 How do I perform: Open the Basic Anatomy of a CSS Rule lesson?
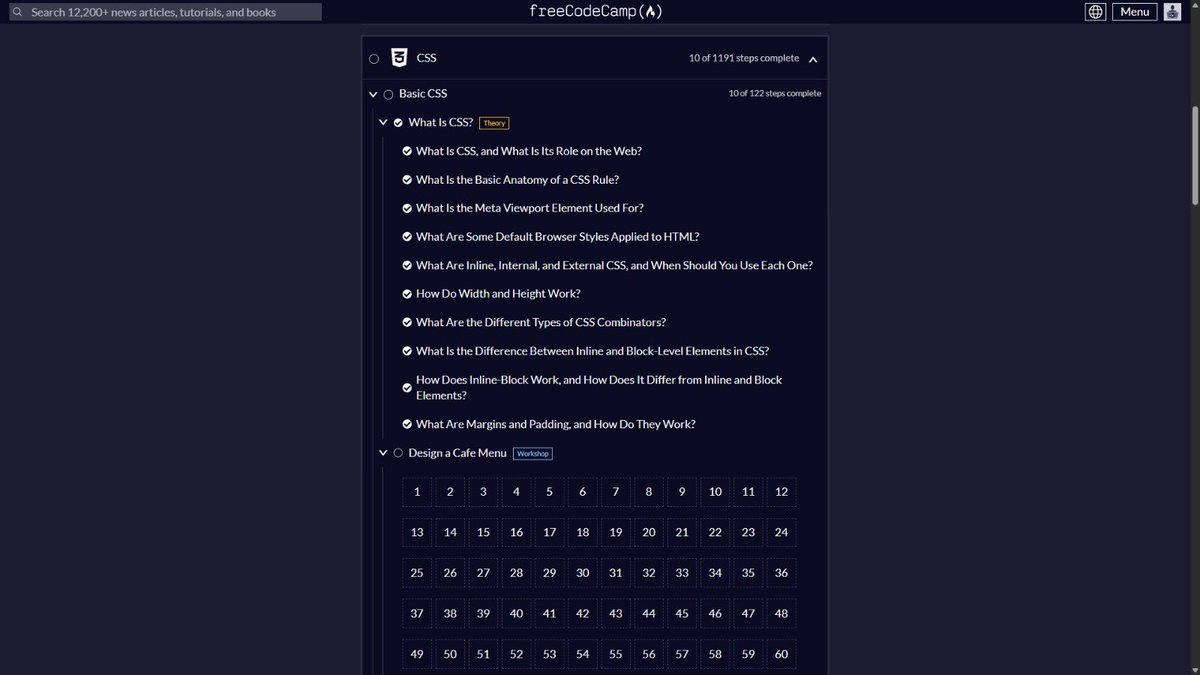[517, 179]
